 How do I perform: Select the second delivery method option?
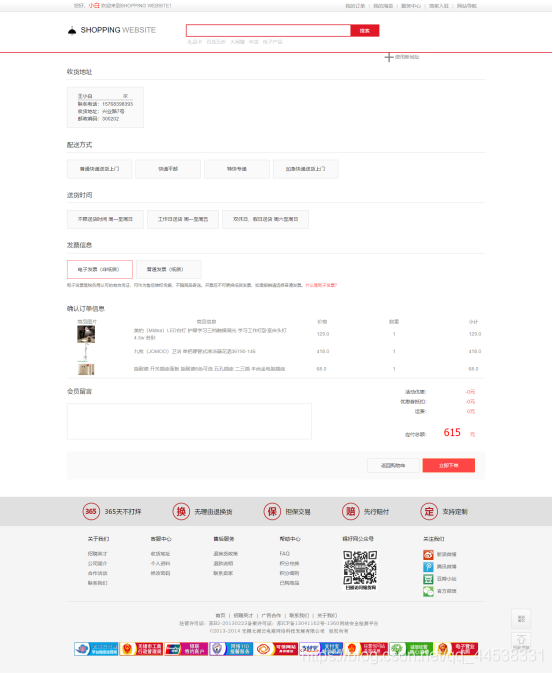click(x=168, y=169)
